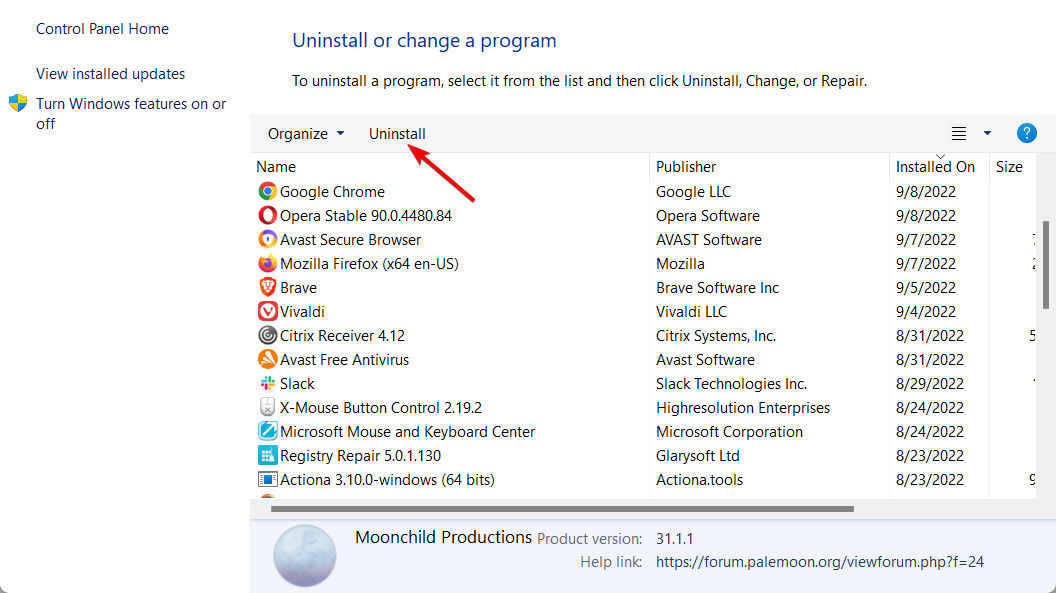The width and height of the screenshot is (1056, 593).
Task: Change view using the list view icon
Action: (x=959, y=133)
